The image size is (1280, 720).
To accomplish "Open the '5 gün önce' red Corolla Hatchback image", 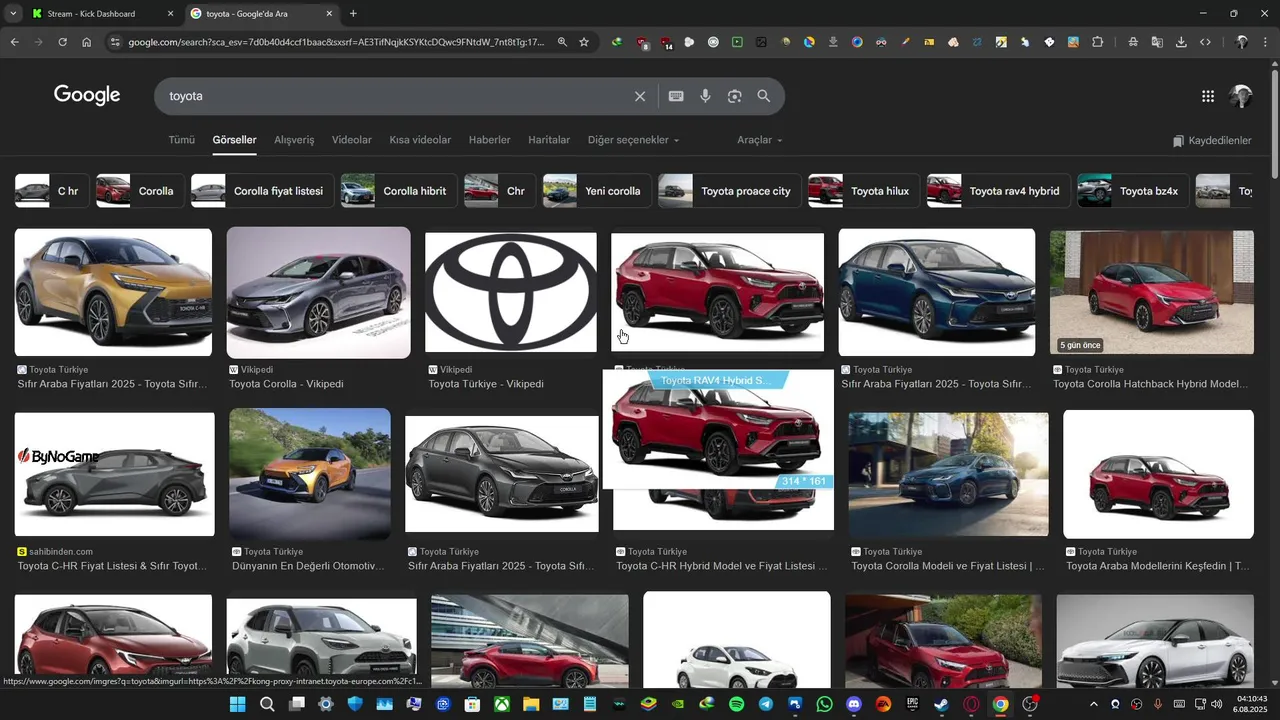I will 1152,292.
